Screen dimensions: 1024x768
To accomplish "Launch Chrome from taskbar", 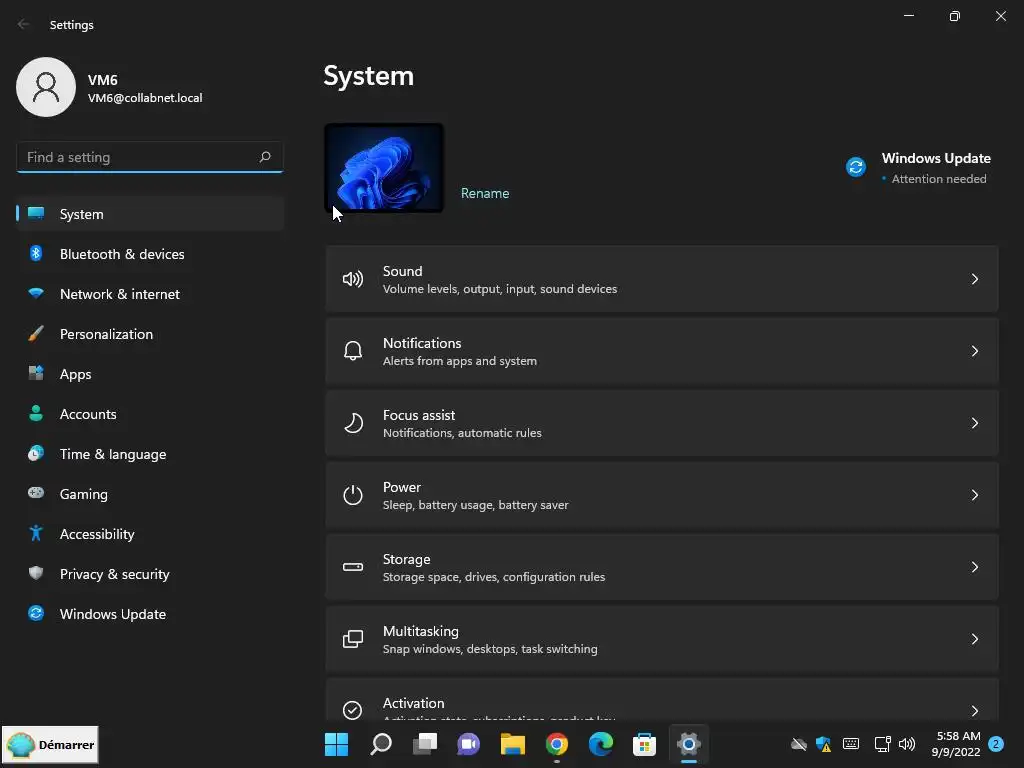I will point(556,744).
